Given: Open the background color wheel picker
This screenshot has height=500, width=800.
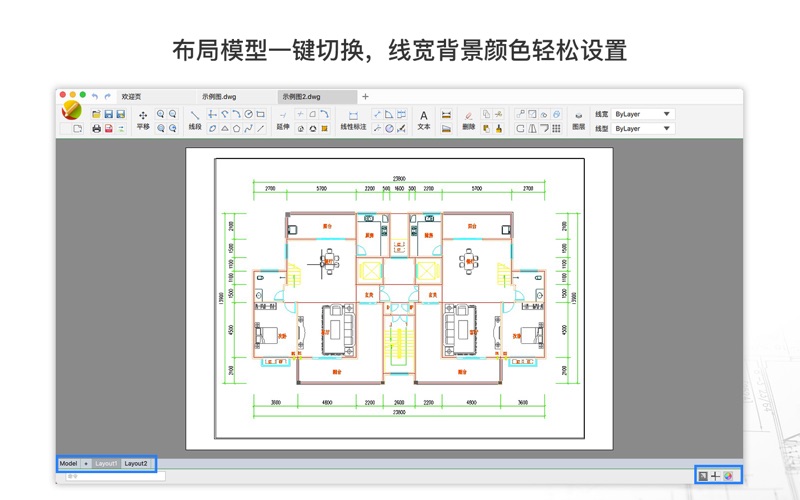Looking at the screenshot, I should 728,476.
